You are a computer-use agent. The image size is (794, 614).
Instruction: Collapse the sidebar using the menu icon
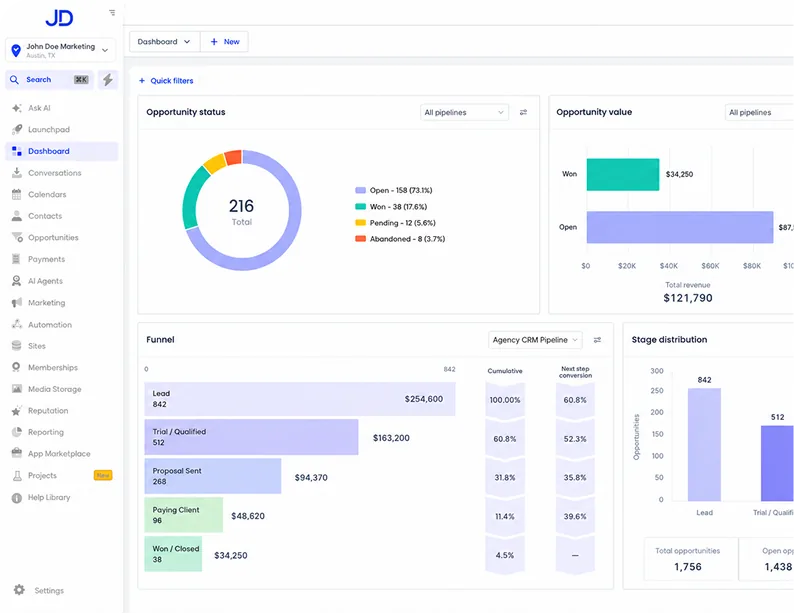point(112,13)
